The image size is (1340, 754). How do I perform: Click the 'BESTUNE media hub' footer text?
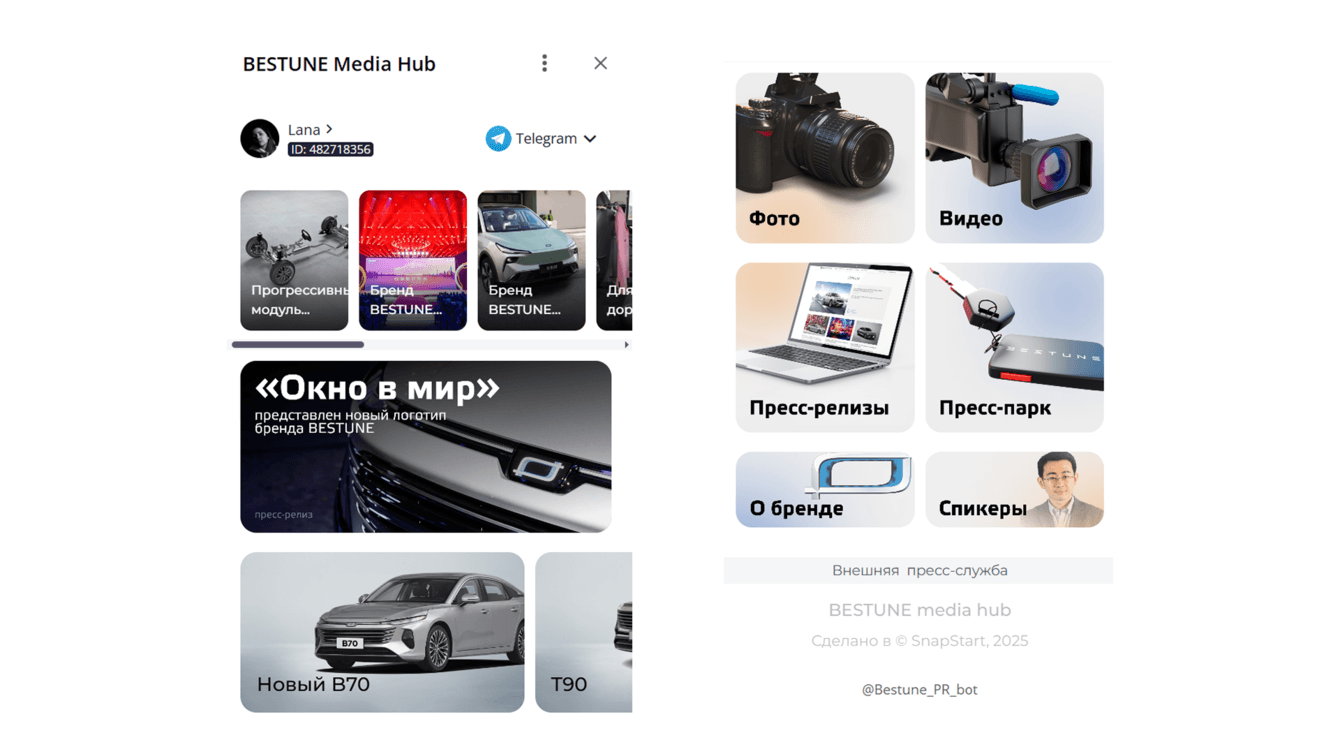[919, 610]
